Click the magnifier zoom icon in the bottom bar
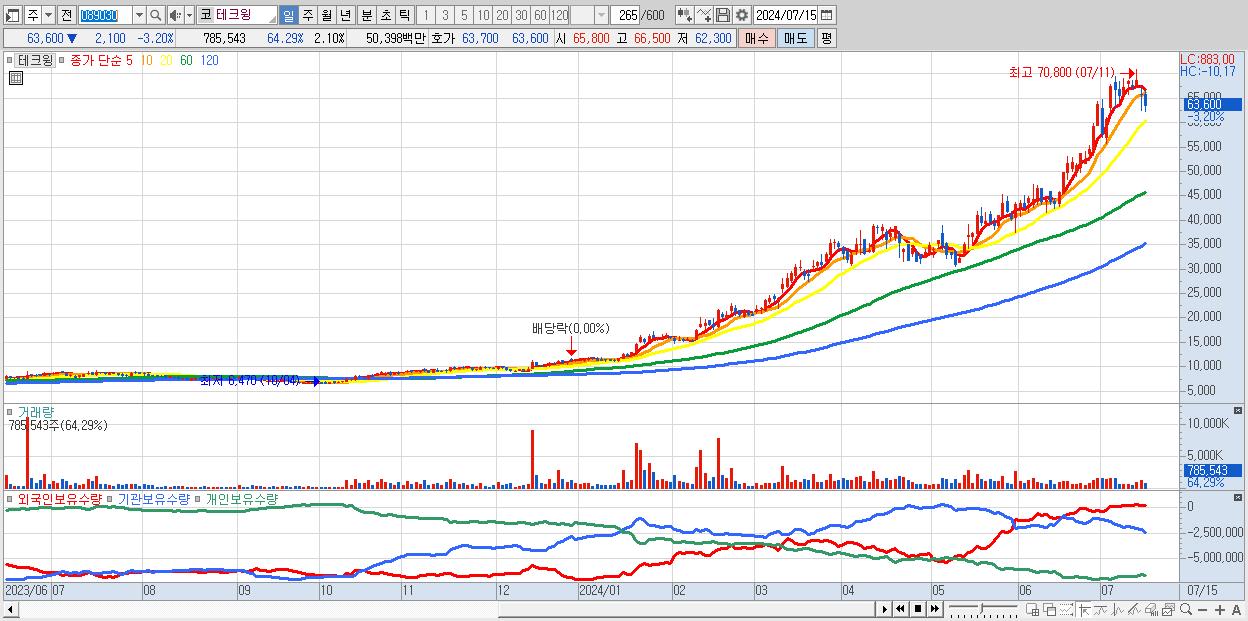 click(x=1185, y=609)
